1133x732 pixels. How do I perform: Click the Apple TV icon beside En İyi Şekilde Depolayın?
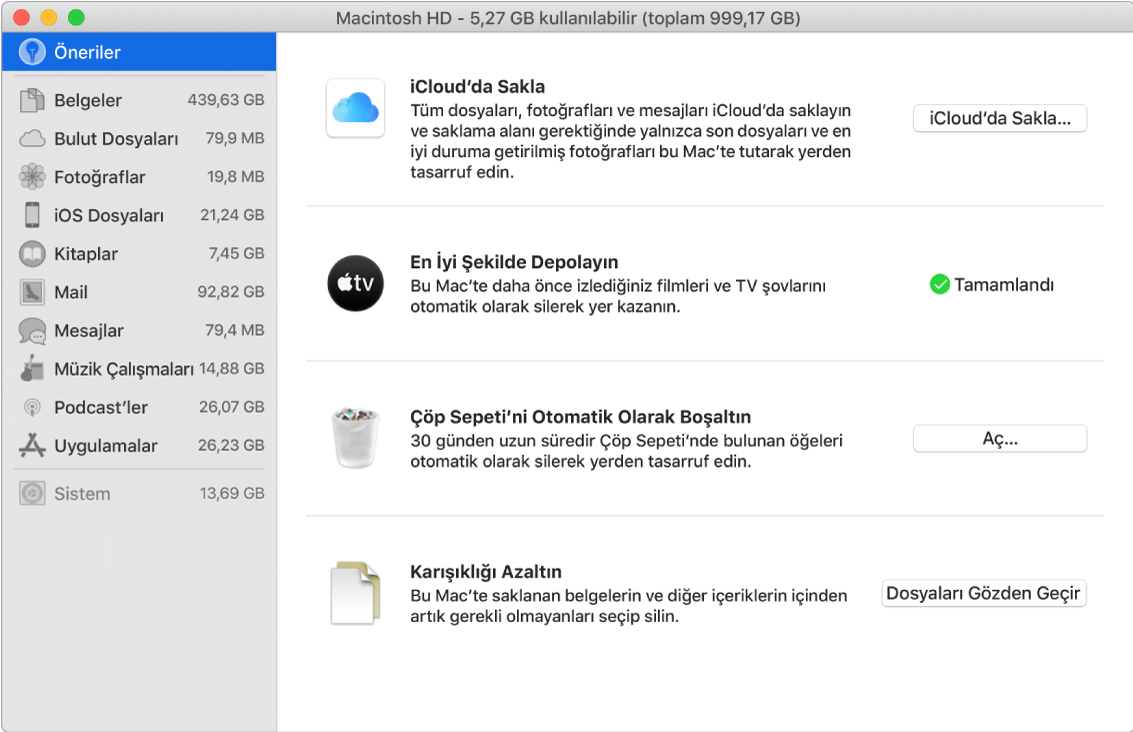coord(354,283)
